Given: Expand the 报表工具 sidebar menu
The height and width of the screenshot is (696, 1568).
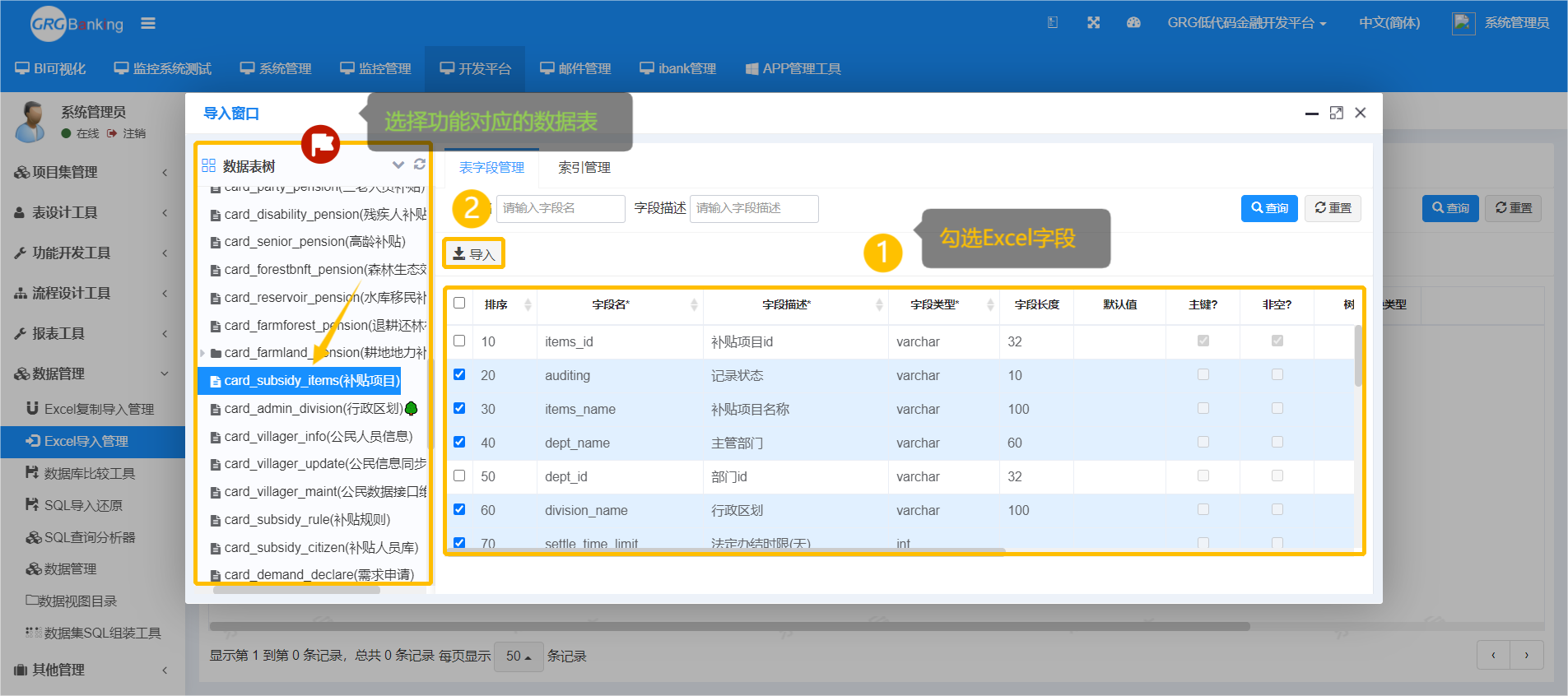Looking at the screenshot, I should click(x=92, y=333).
